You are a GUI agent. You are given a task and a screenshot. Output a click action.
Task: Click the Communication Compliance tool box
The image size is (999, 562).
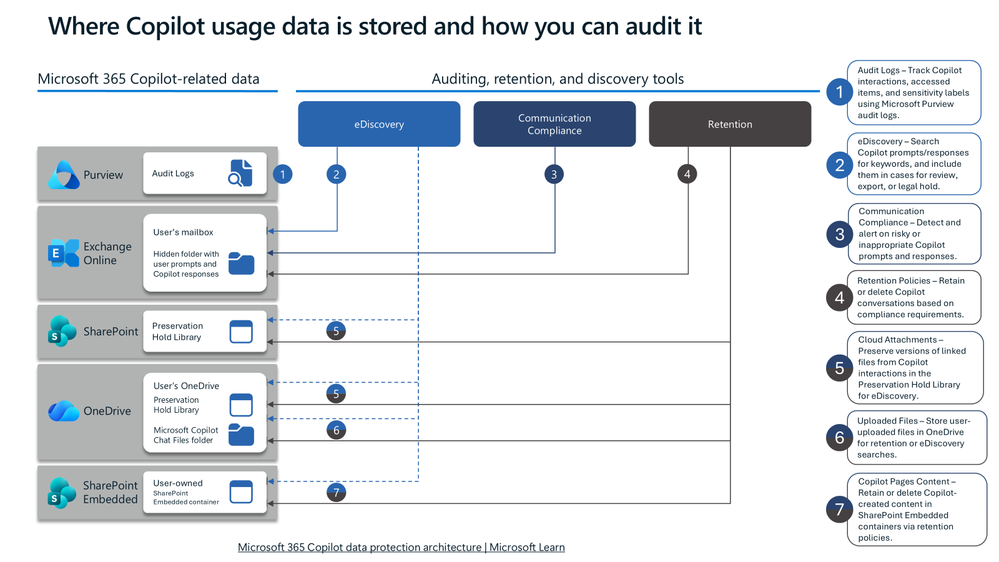coord(554,124)
